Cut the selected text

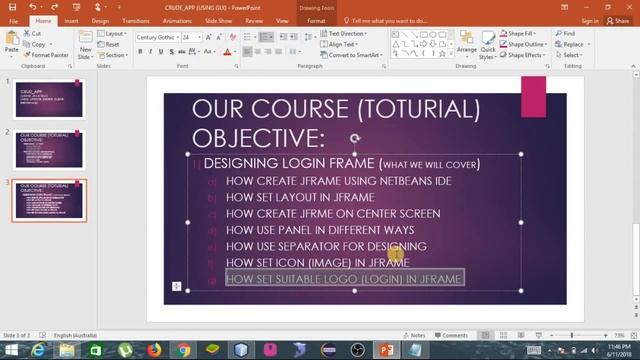pos(32,33)
